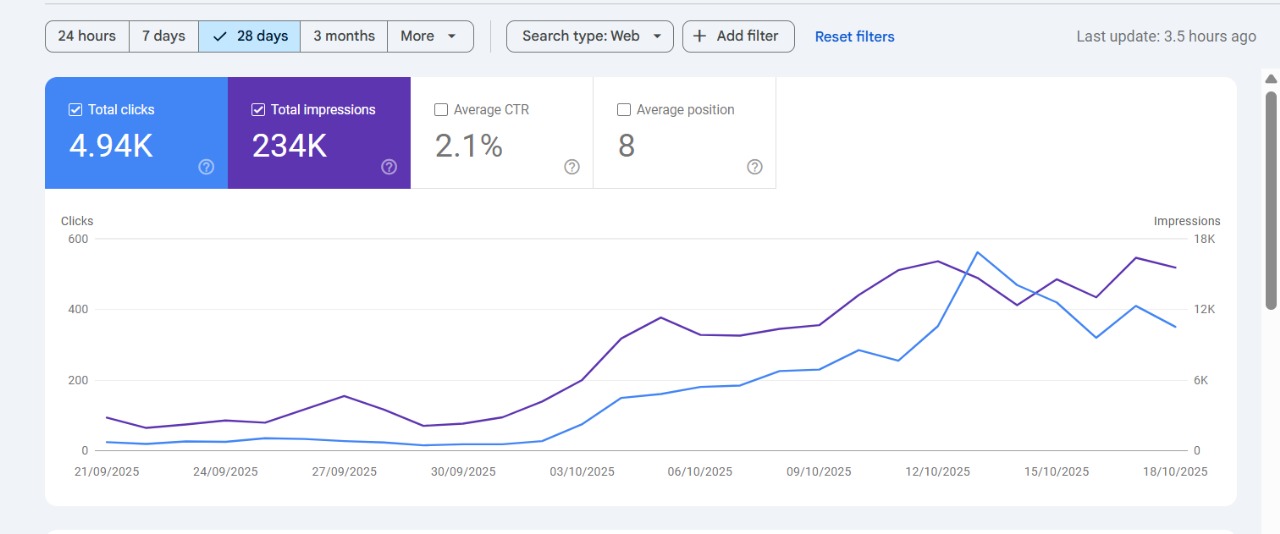The height and width of the screenshot is (534, 1280).
Task: Click impressions line point above 12/10/2025
Action: point(938,261)
